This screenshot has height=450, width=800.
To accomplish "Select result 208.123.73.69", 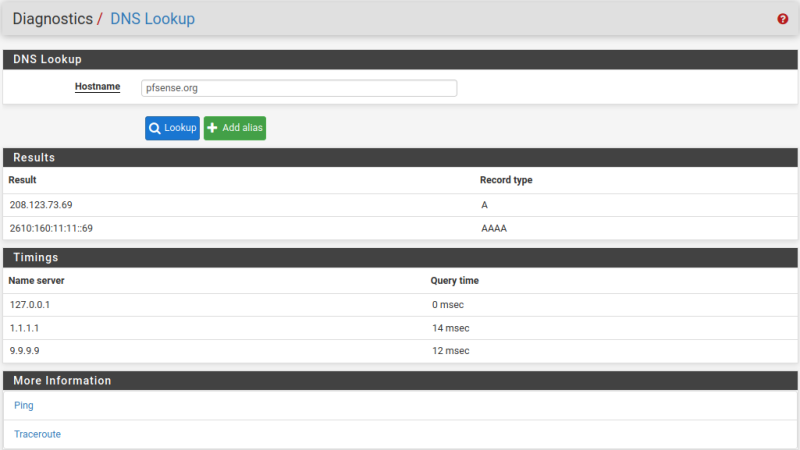I will [x=41, y=205].
